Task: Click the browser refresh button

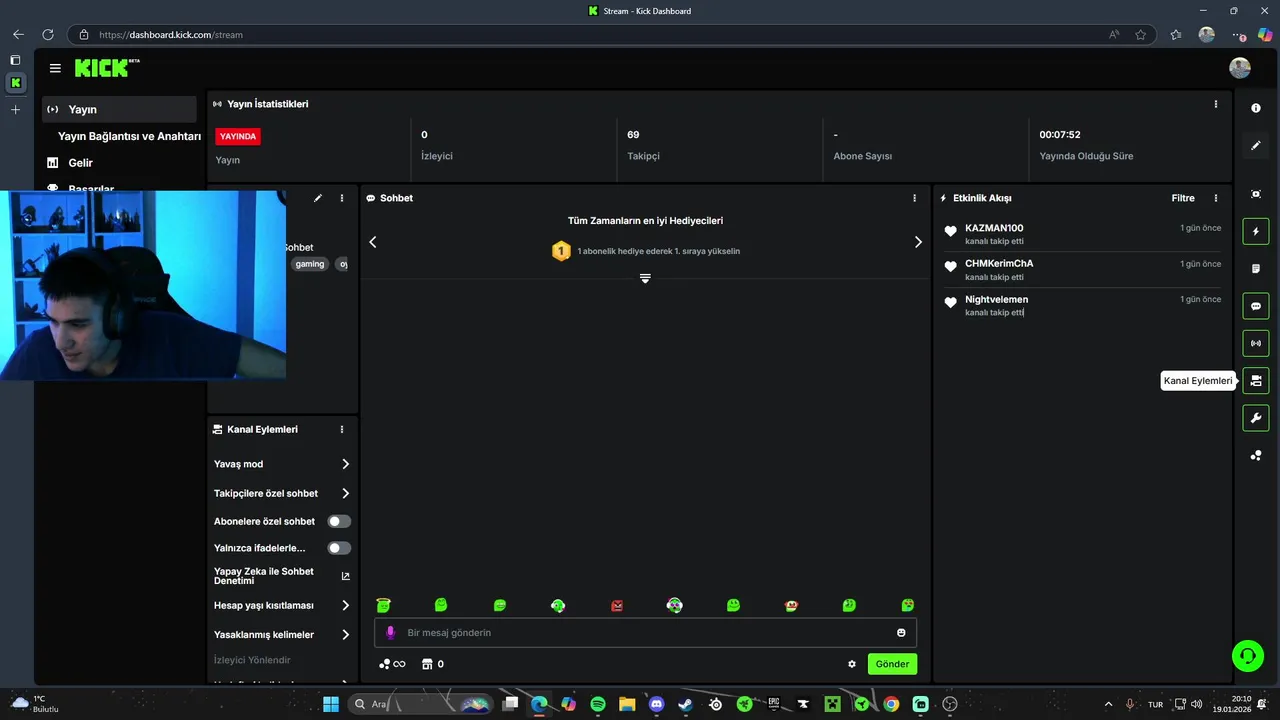Action: point(48,35)
